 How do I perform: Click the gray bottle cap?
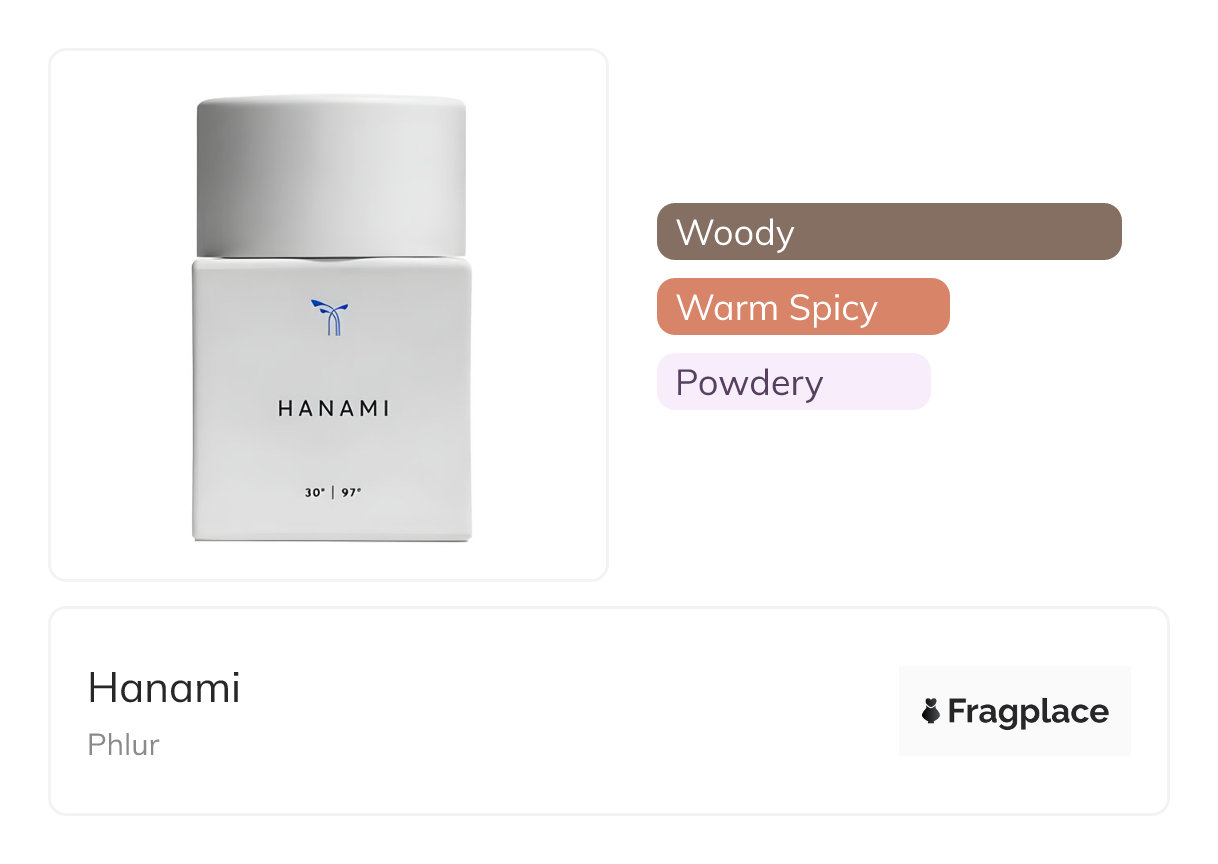331,175
